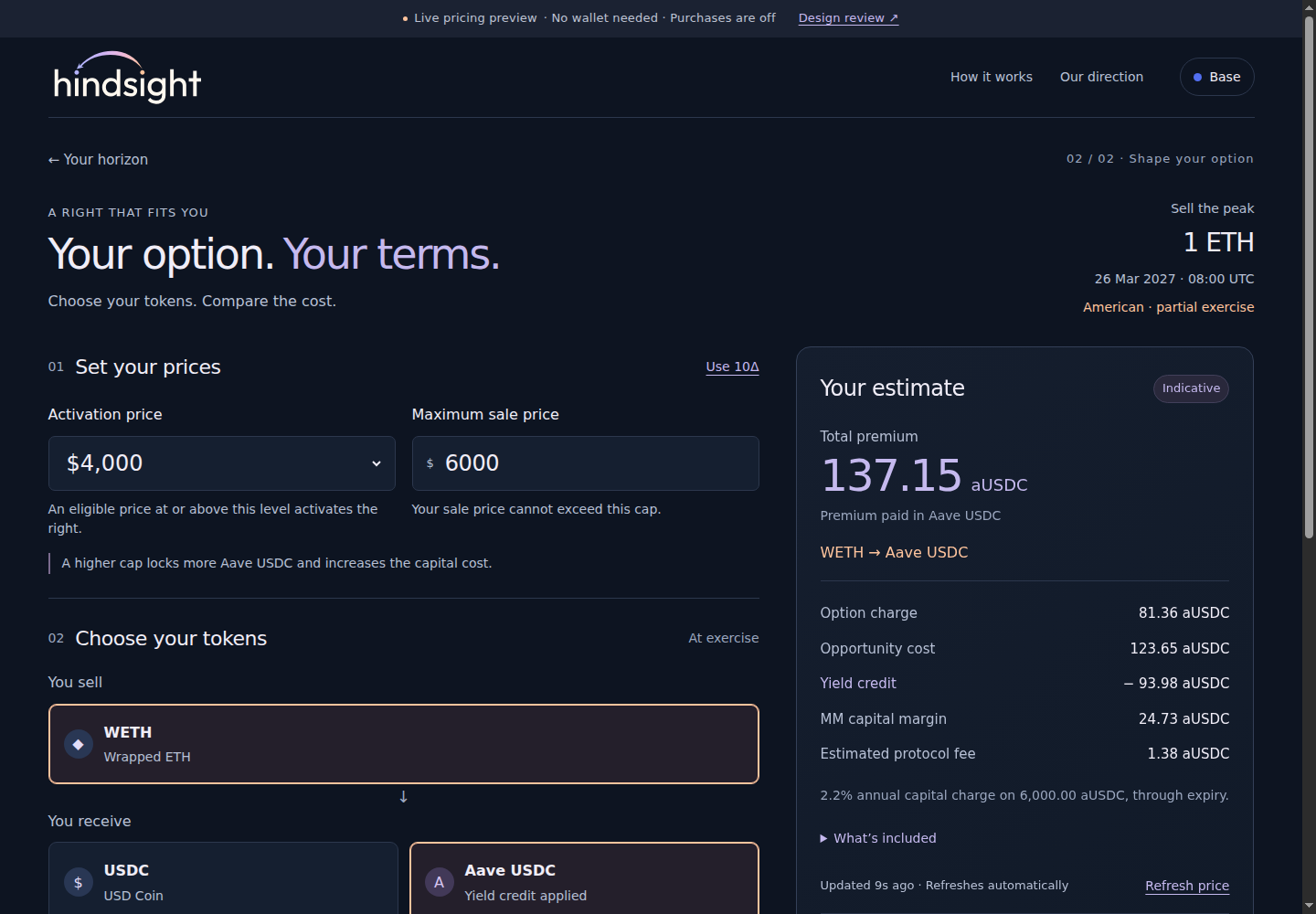Open How it works page

(992, 77)
